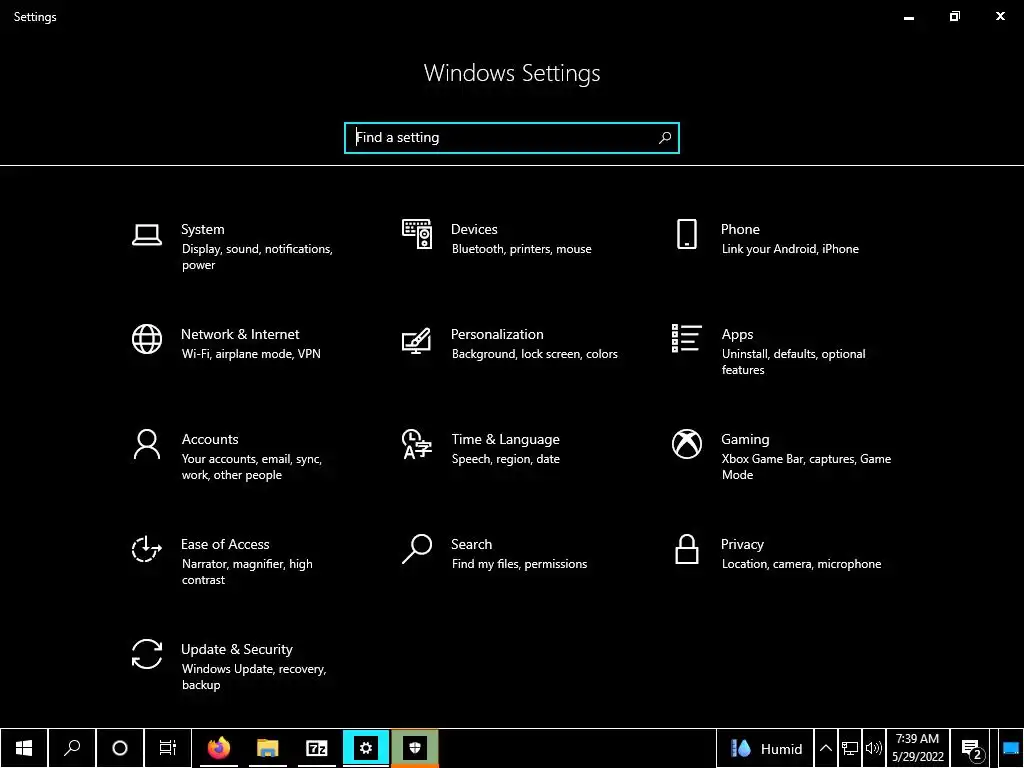Launch Firefox from the taskbar
The image size is (1024, 768).
tap(219, 748)
